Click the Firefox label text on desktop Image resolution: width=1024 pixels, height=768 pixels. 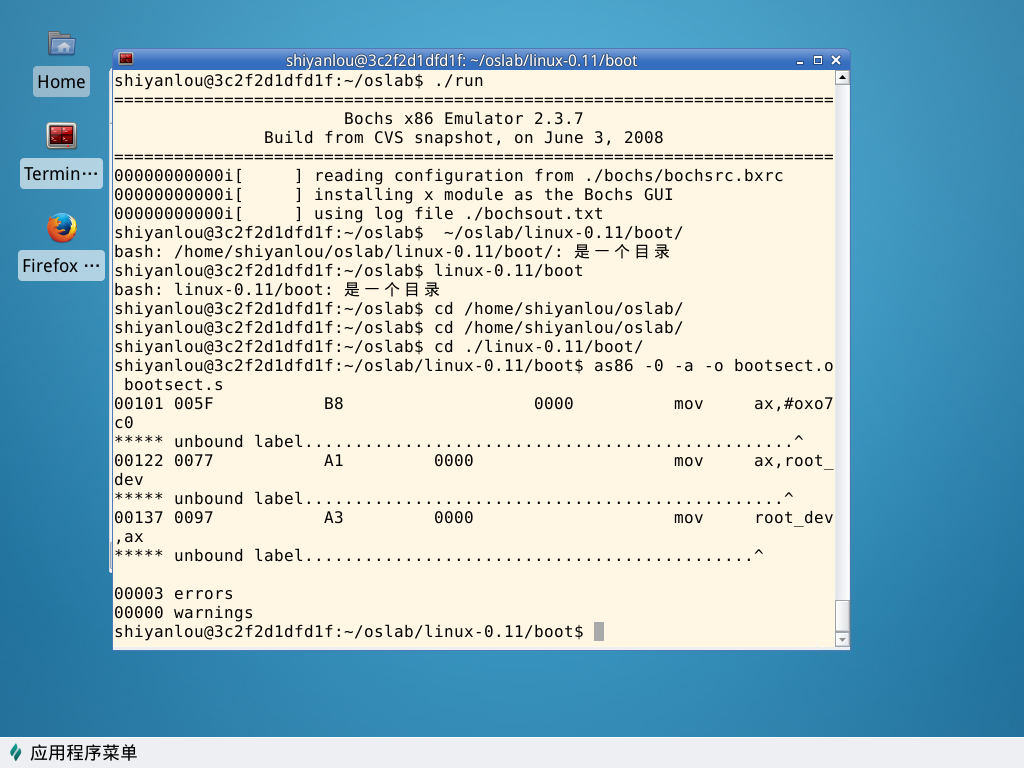pos(62,266)
